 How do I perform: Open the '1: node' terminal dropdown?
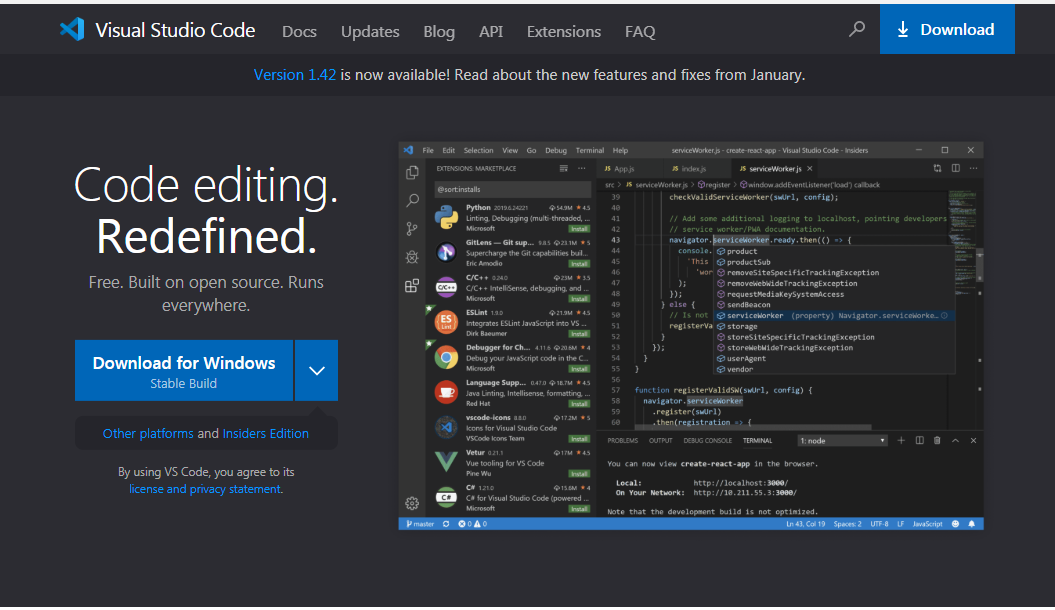(x=842, y=441)
